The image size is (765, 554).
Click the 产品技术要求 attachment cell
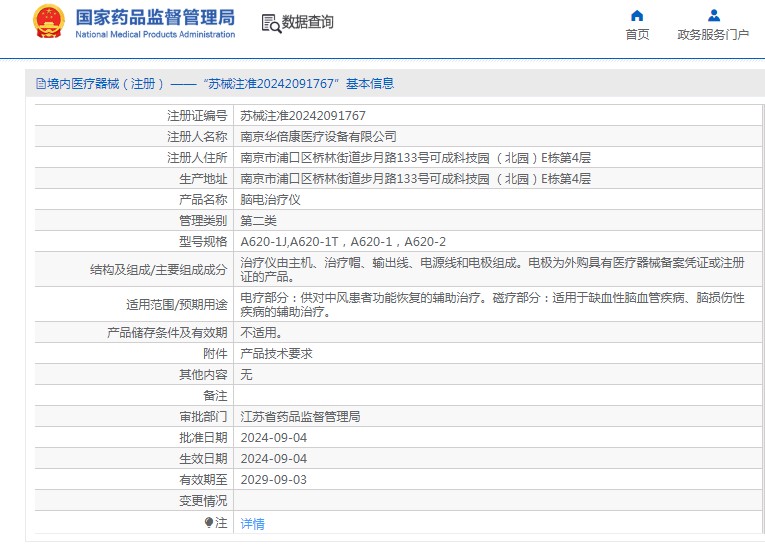coord(276,353)
